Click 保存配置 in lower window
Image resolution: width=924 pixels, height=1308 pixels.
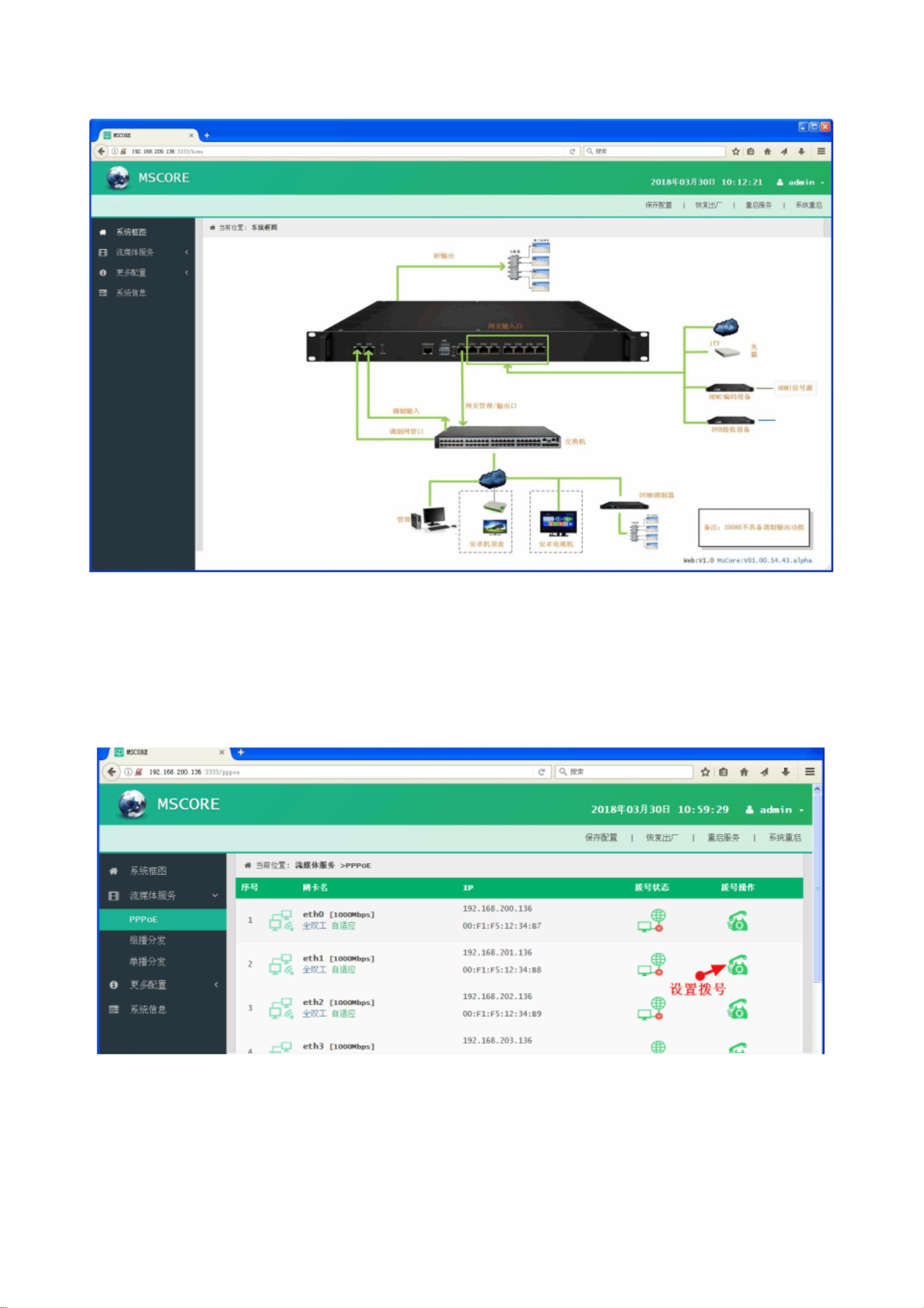point(601,837)
